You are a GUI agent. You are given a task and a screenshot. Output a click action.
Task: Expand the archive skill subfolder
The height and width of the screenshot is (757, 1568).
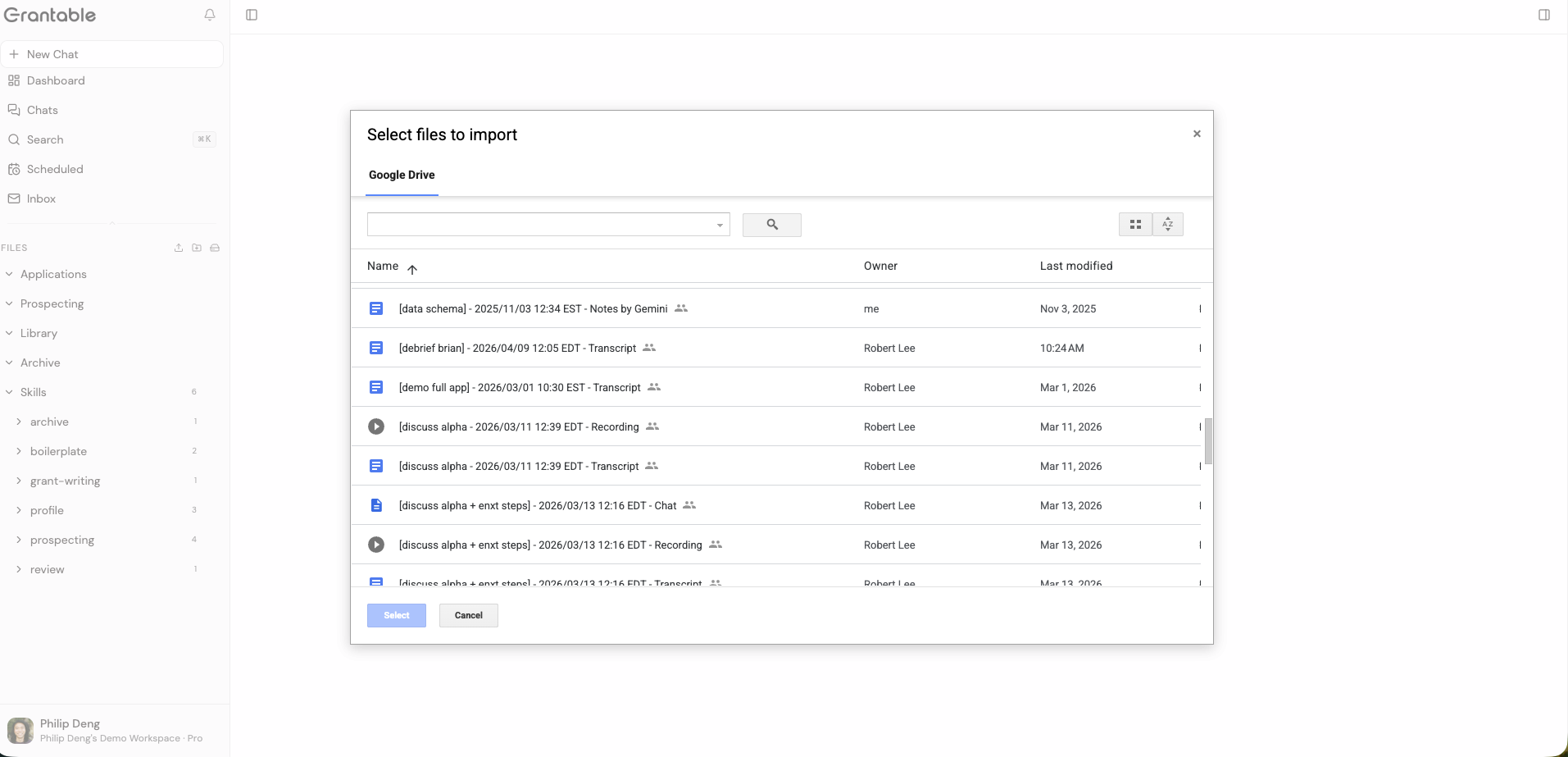[x=19, y=422]
